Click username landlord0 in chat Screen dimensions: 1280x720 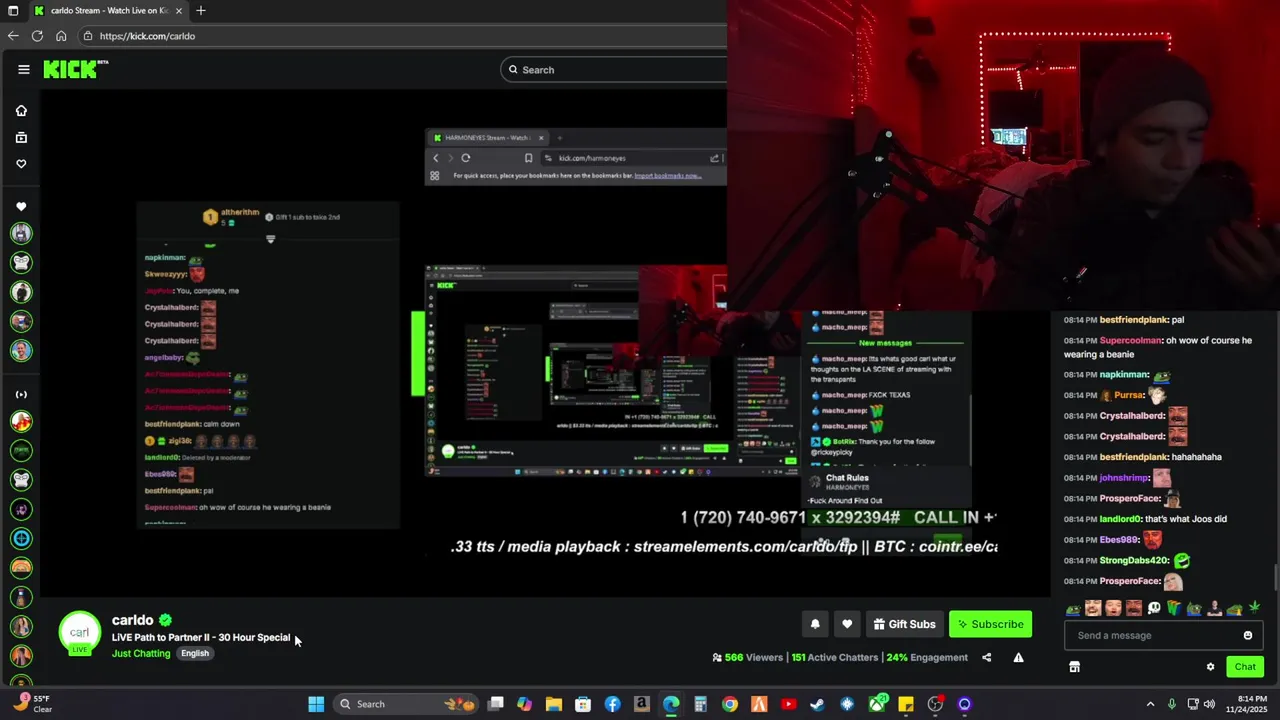tap(1120, 519)
